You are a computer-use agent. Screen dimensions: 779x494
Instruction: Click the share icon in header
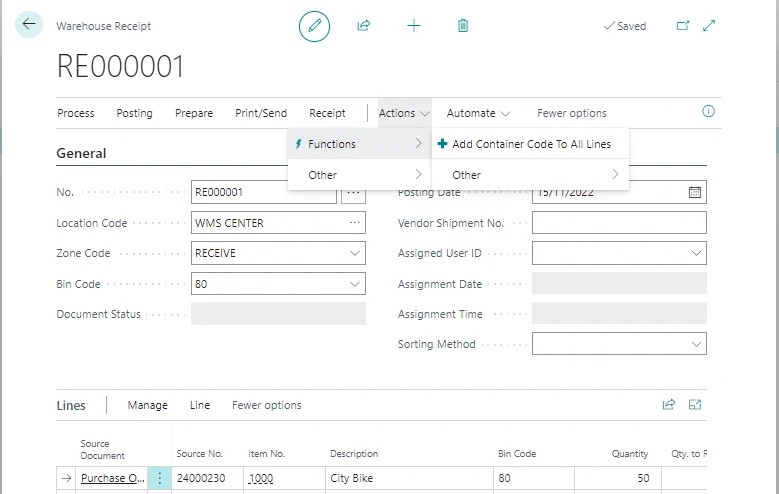pos(364,26)
